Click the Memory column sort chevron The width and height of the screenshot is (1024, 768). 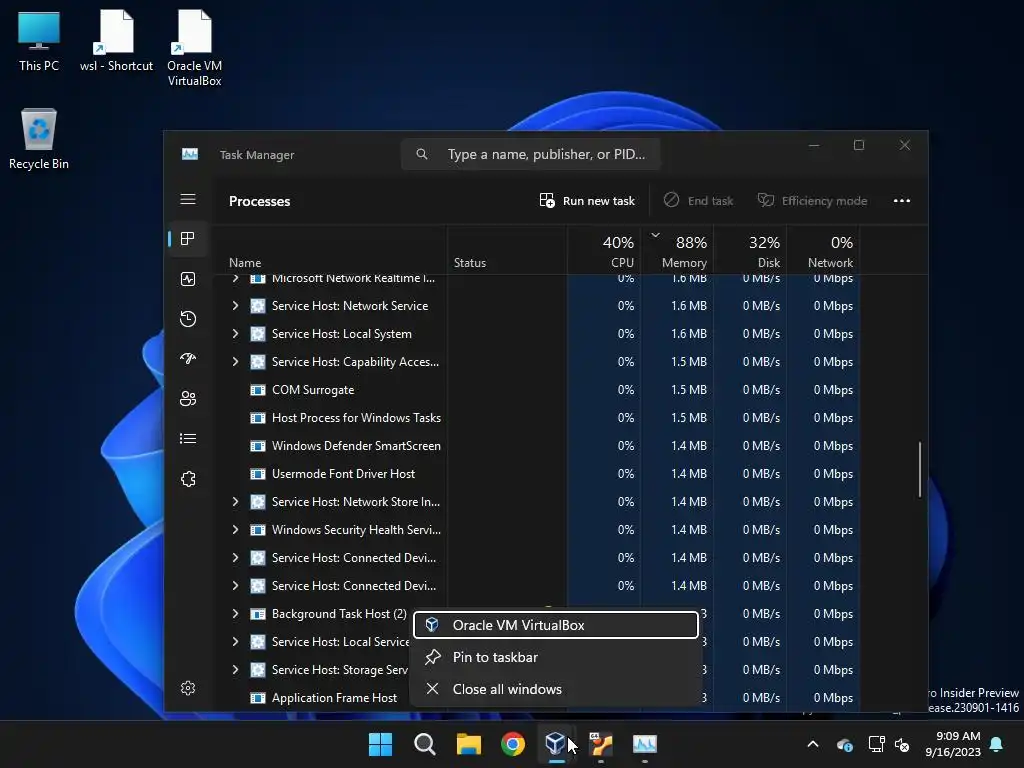pyautogui.click(x=656, y=235)
